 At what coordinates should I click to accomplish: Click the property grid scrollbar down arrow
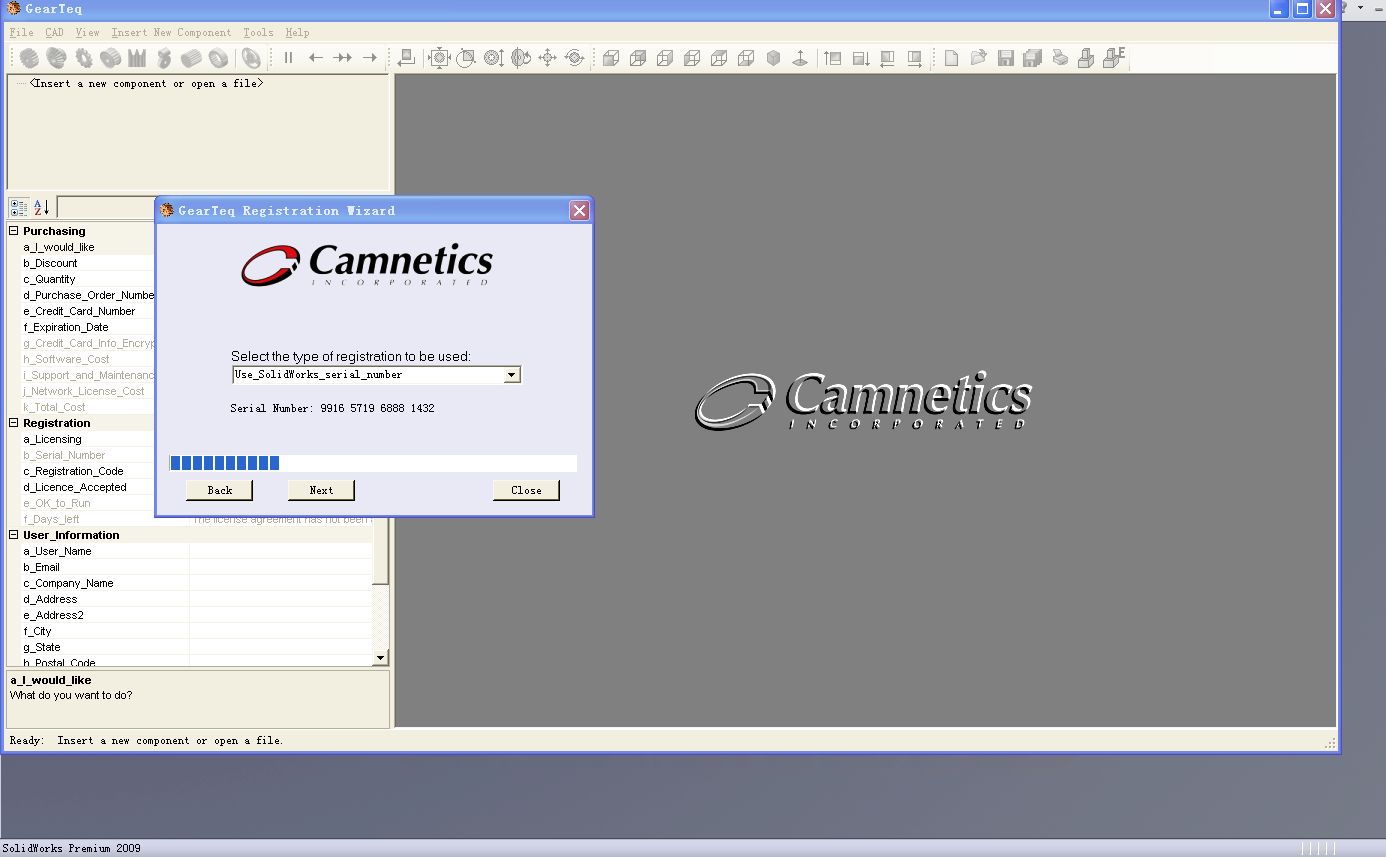point(380,657)
